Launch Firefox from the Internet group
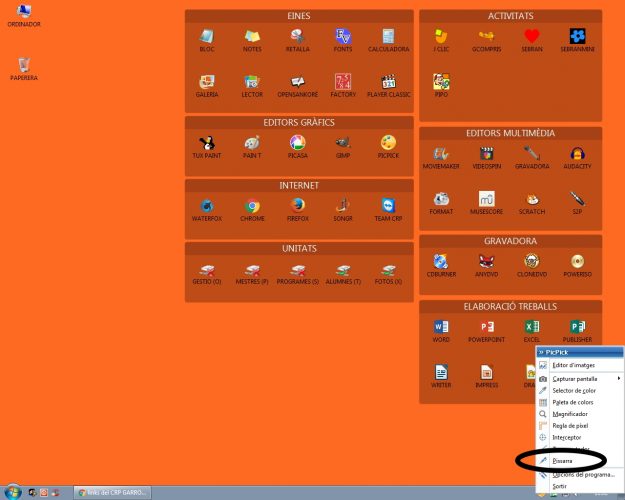Screen dimensions: 625x500 pyautogui.click(x=297, y=207)
